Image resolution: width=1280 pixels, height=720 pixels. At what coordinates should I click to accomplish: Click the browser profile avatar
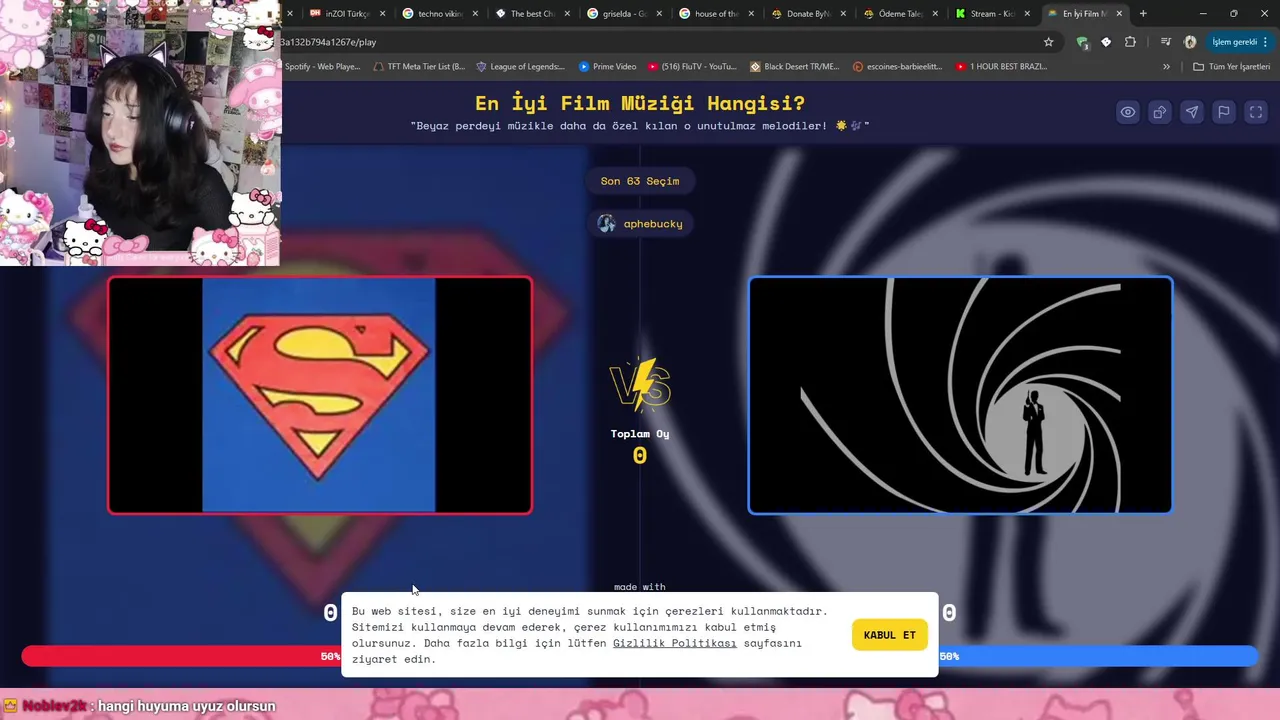point(1190,42)
